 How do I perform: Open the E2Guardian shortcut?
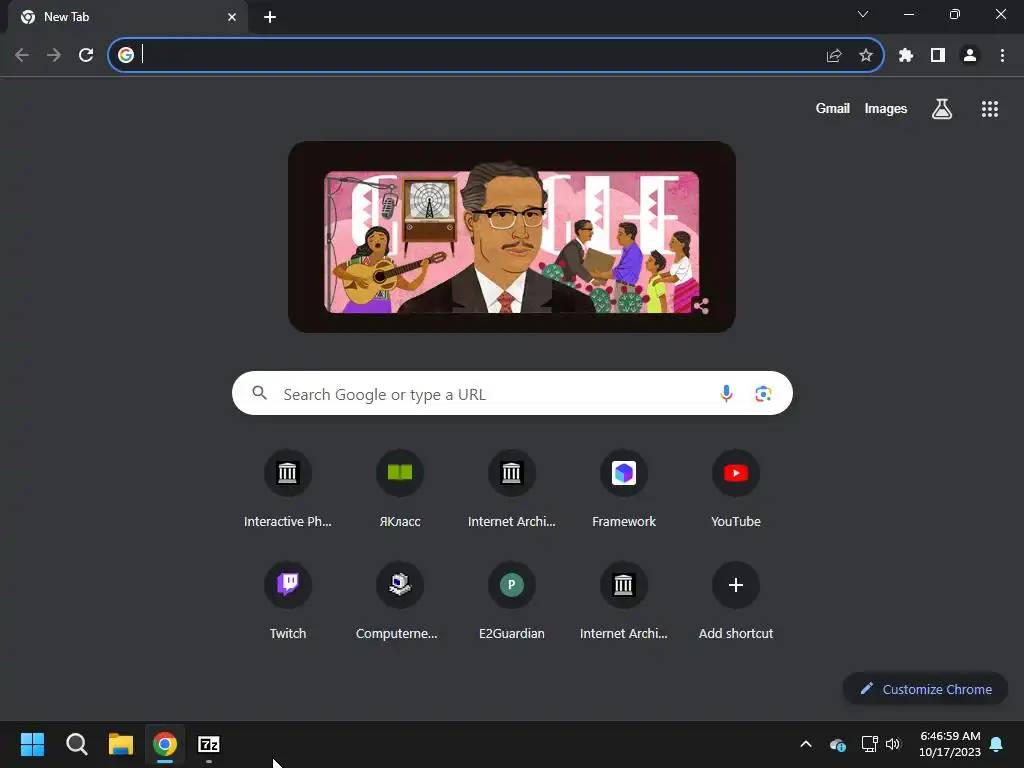[x=511, y=600]
